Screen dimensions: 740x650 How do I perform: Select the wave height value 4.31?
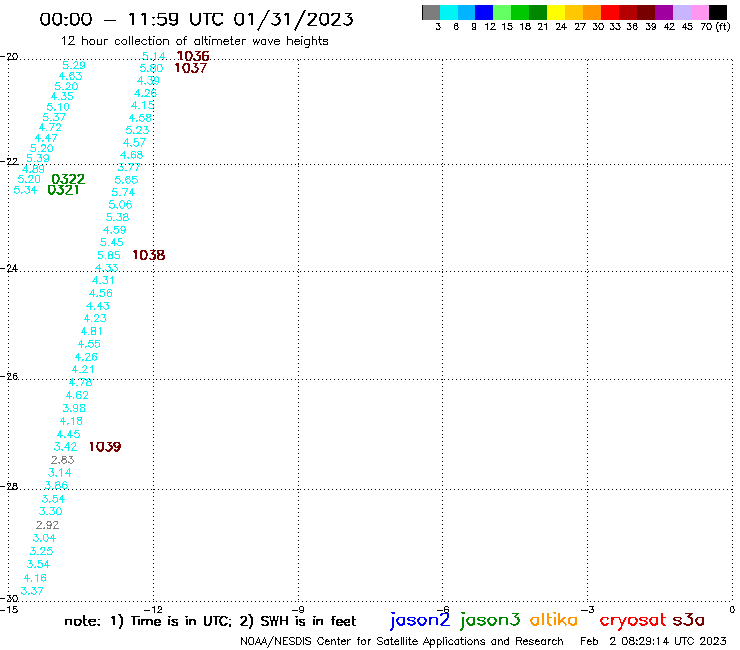[103, 280]
